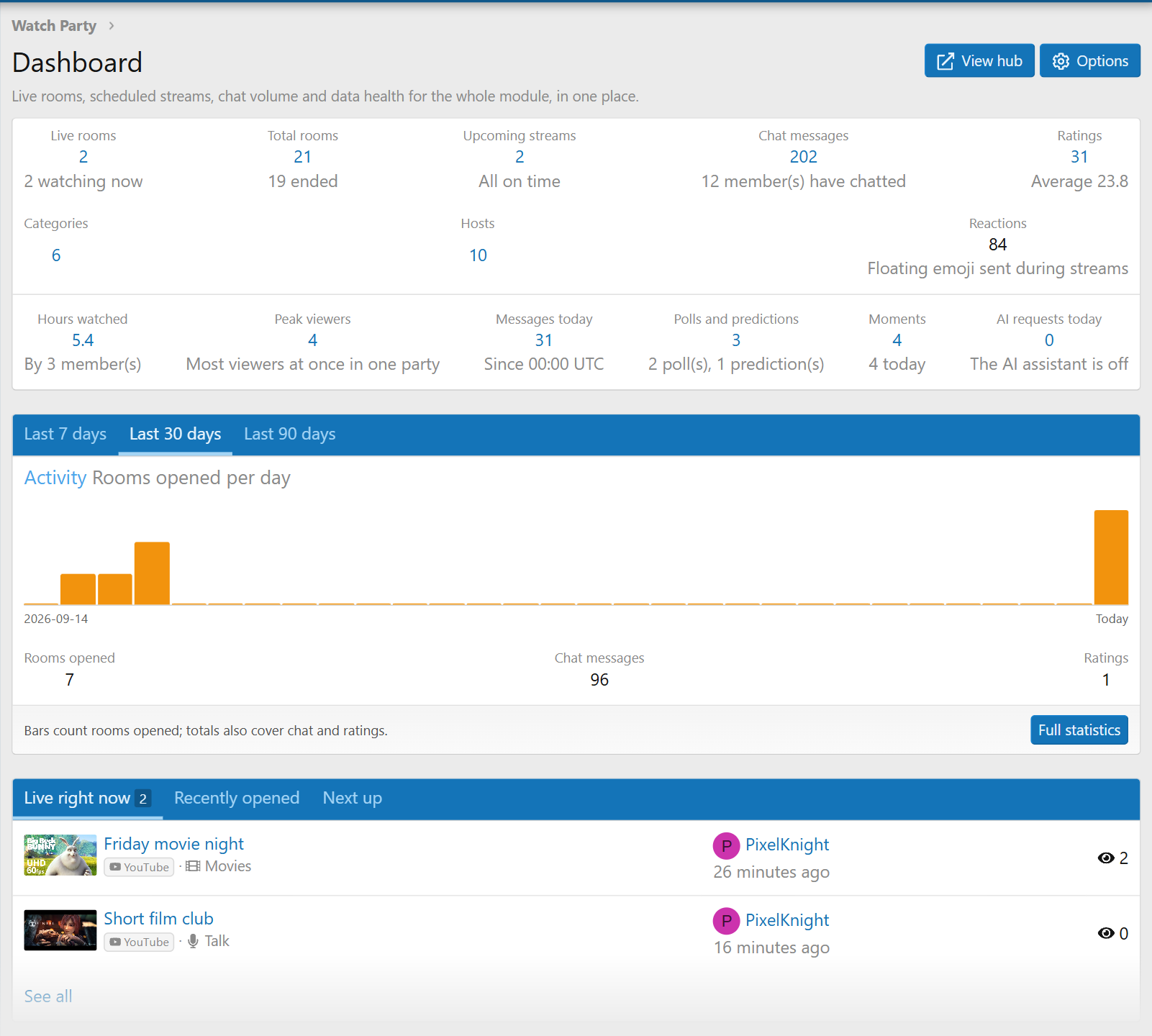The image size is (1152, 1036).
Task: Select the Live right now tab
Action: (x=88, y=798)
